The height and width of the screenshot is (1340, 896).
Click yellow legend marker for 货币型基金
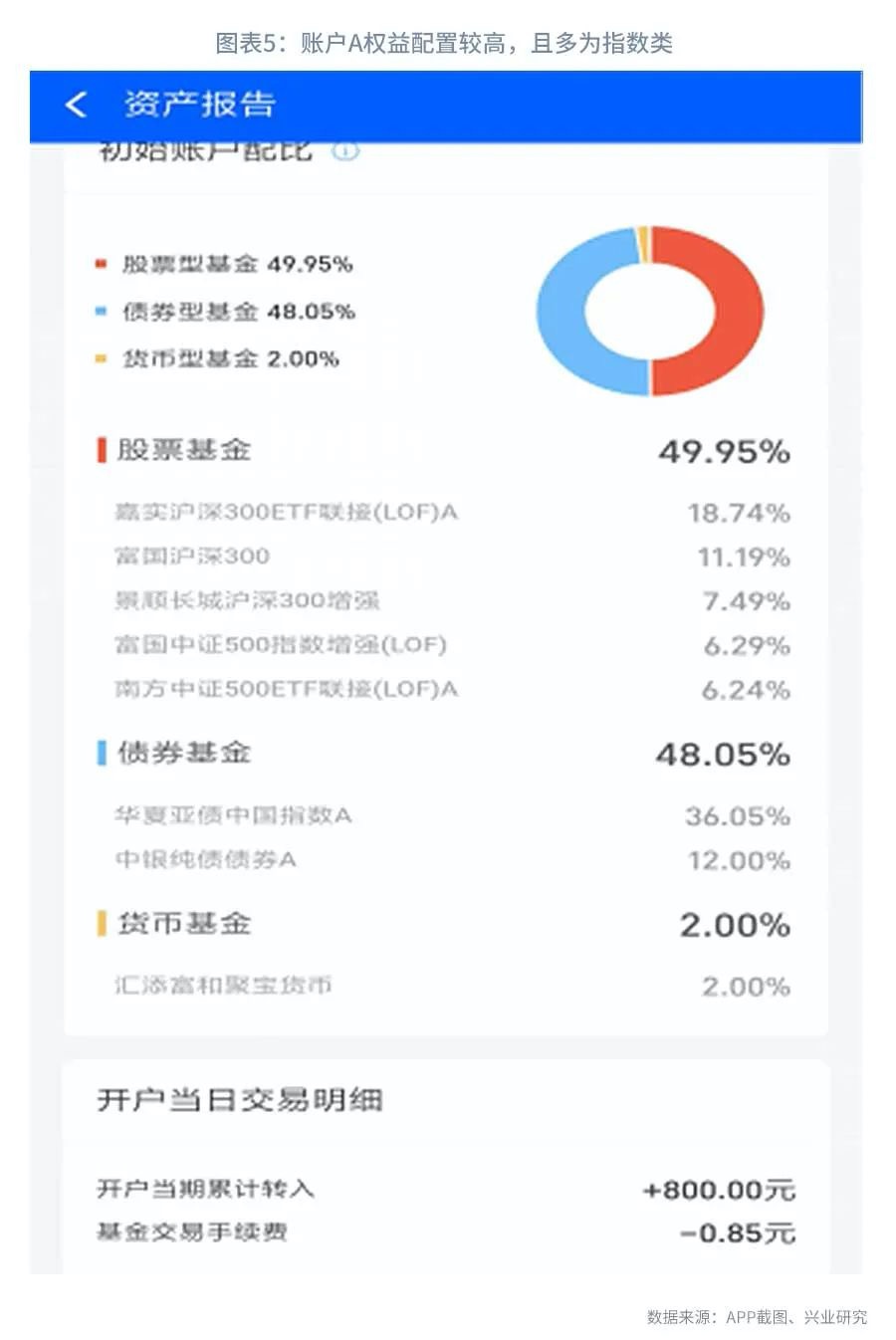click(101, 358)
